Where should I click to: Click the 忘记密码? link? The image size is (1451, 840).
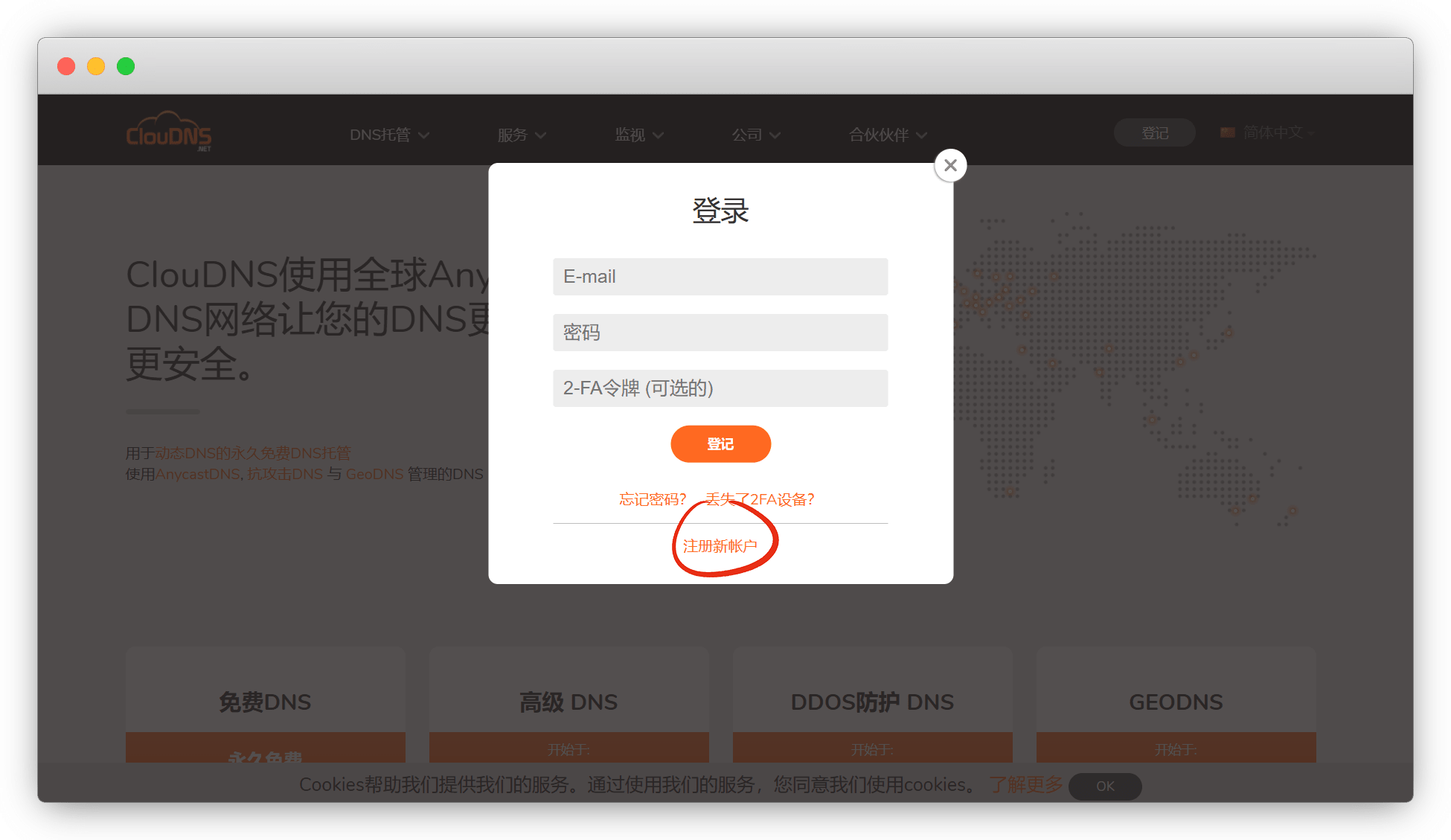click(x=653, y=499)
